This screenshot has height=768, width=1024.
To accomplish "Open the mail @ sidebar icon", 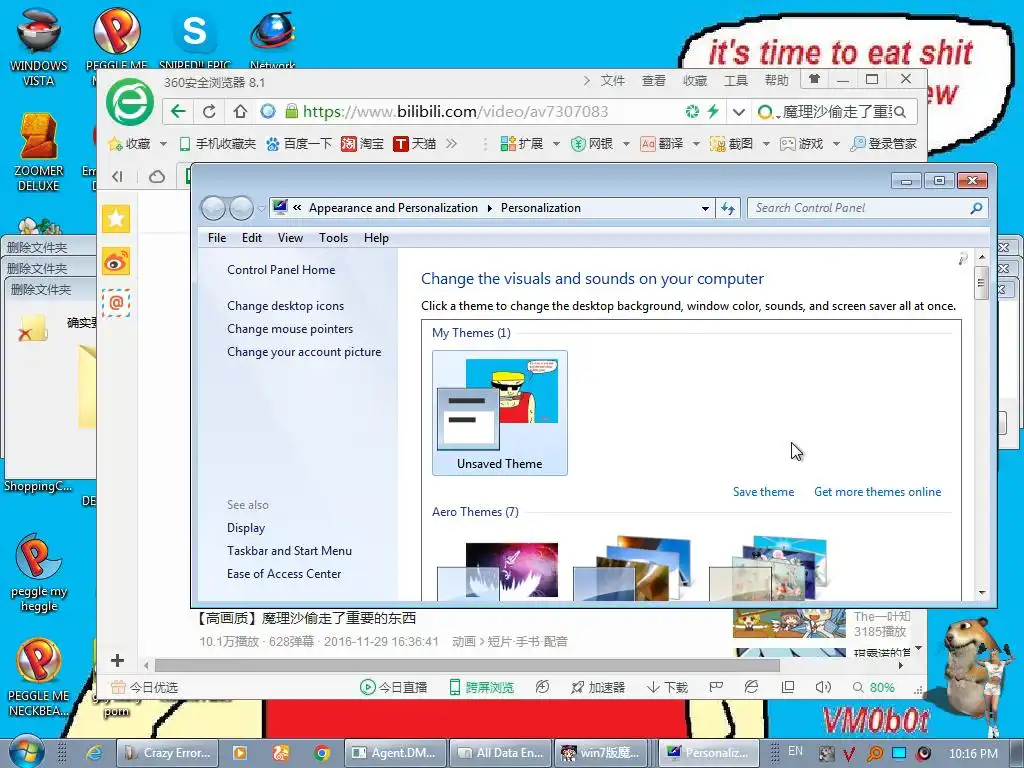I will [x=116, y=303].
